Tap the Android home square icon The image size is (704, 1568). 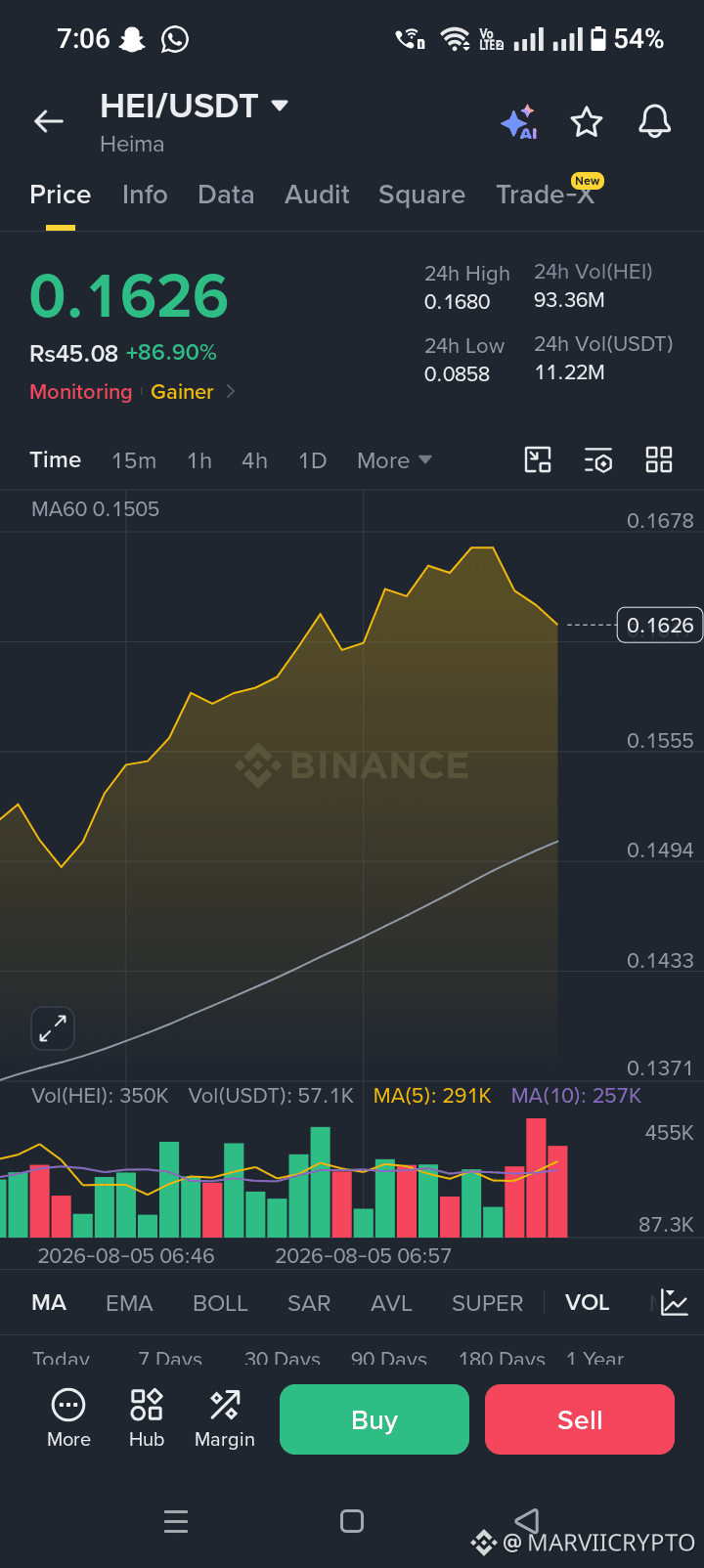pos(352,1521)
